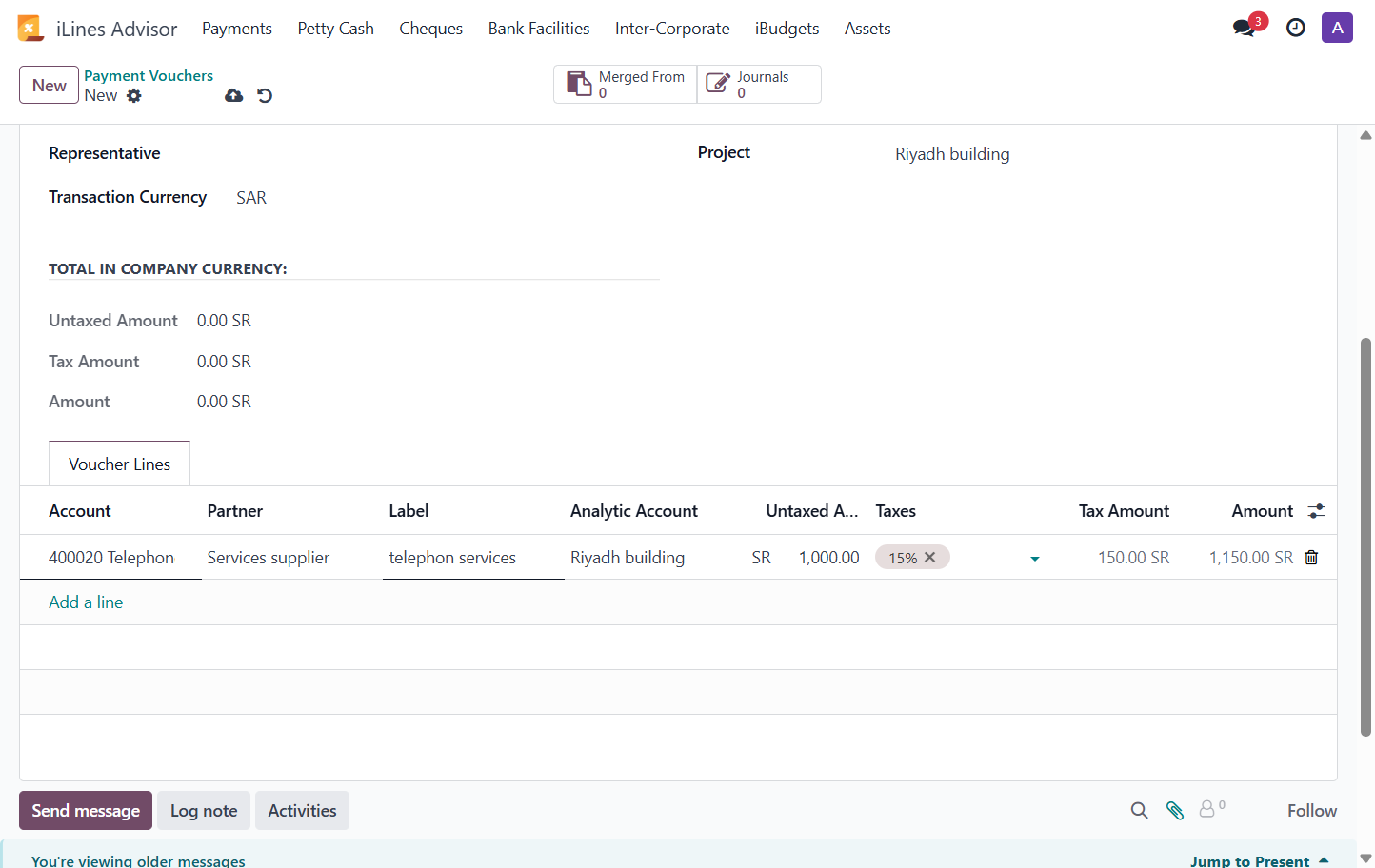Click the Follow button
1375x868 pixels.
click(1312, 810)
